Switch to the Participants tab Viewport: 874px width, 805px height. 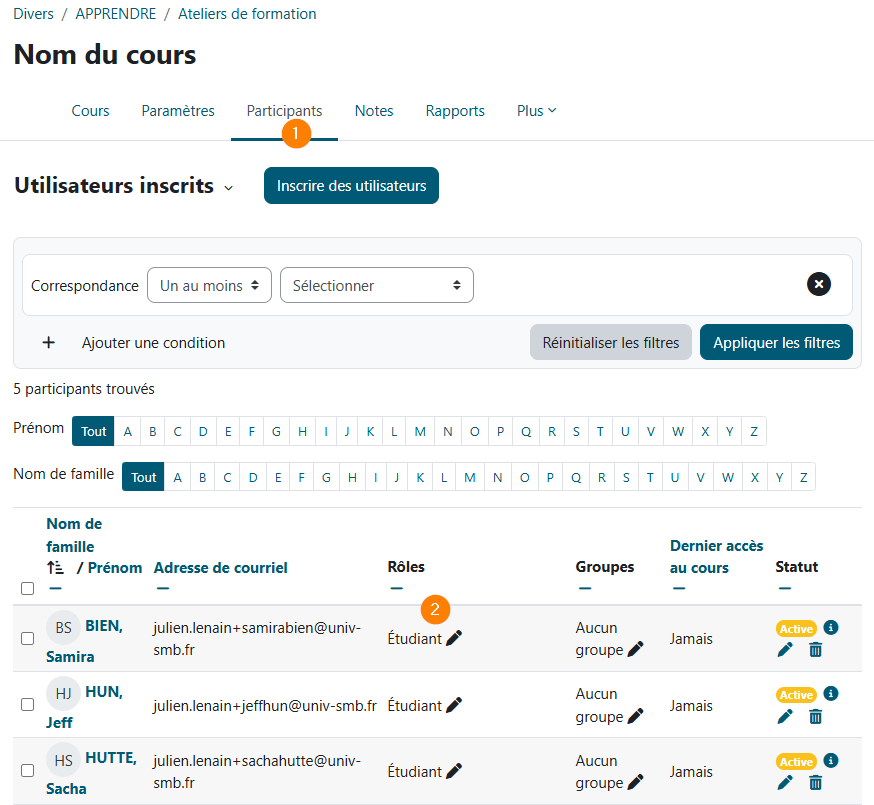pyautogui.click(x=284, y=110)
